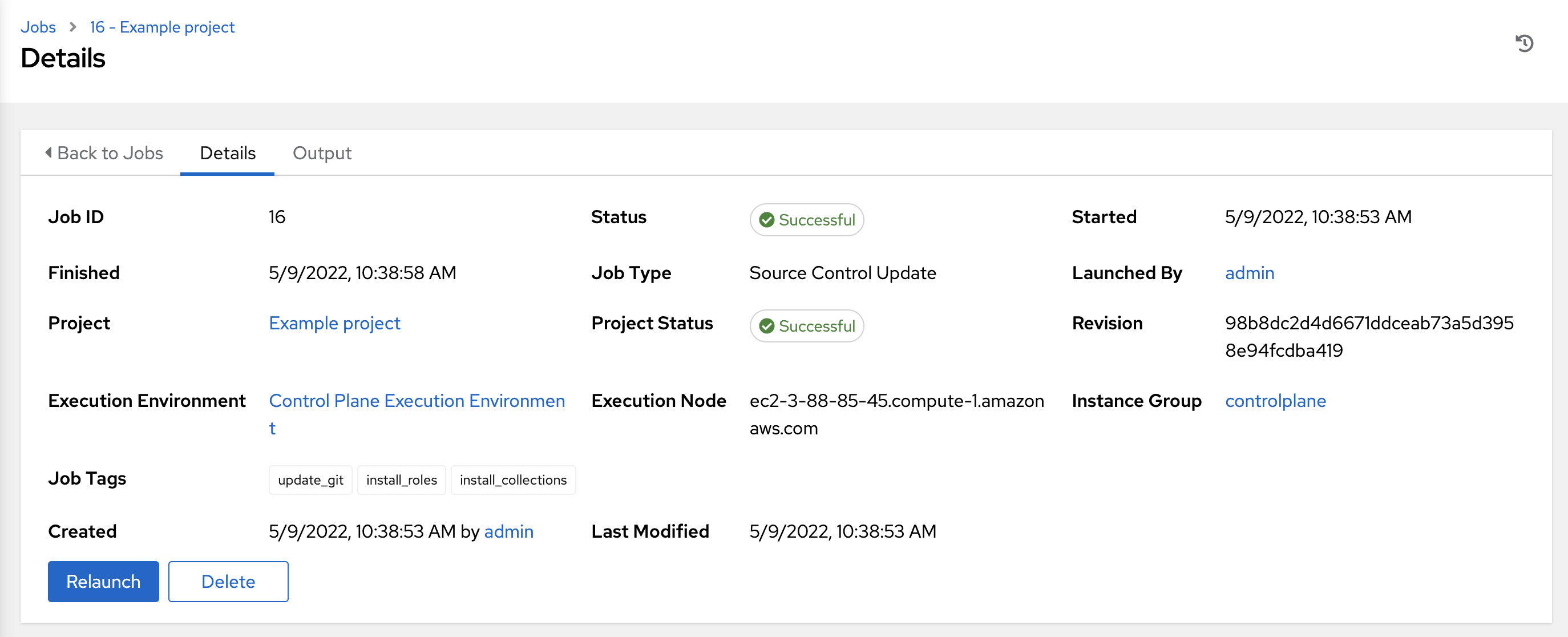1568x637 pixels.
Task: Open the activity stream via clock icon
Action: coord(1524,43)
